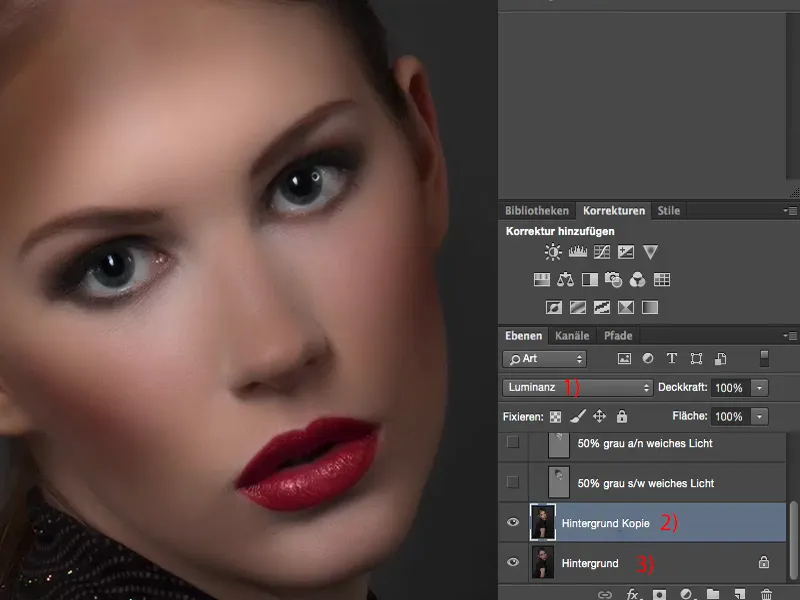The width and height of the screenshot is (800, 600).
Task: Show the 50% grau a/n weiches Licht layer
Action: click(x=513, y=443)
